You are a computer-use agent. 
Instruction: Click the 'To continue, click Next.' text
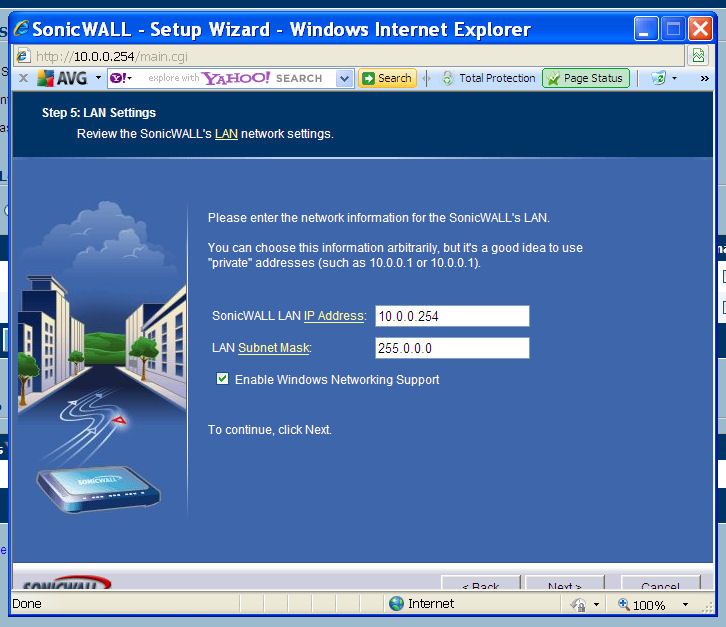(269, 430)
